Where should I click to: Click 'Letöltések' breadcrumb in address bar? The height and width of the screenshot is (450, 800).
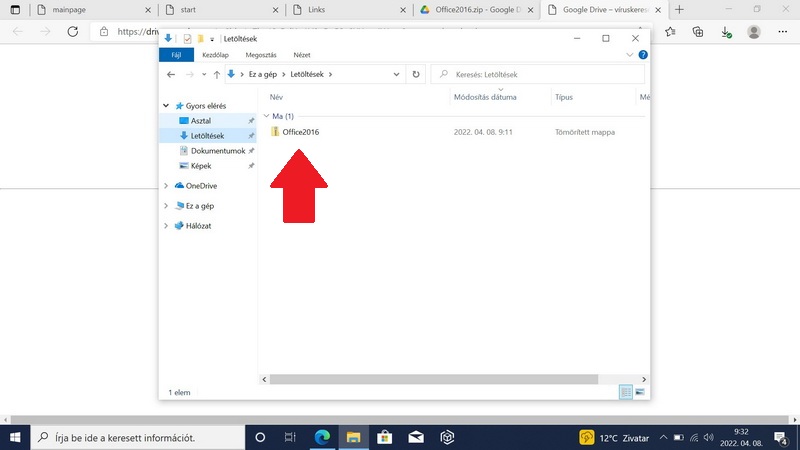[307, 74]
